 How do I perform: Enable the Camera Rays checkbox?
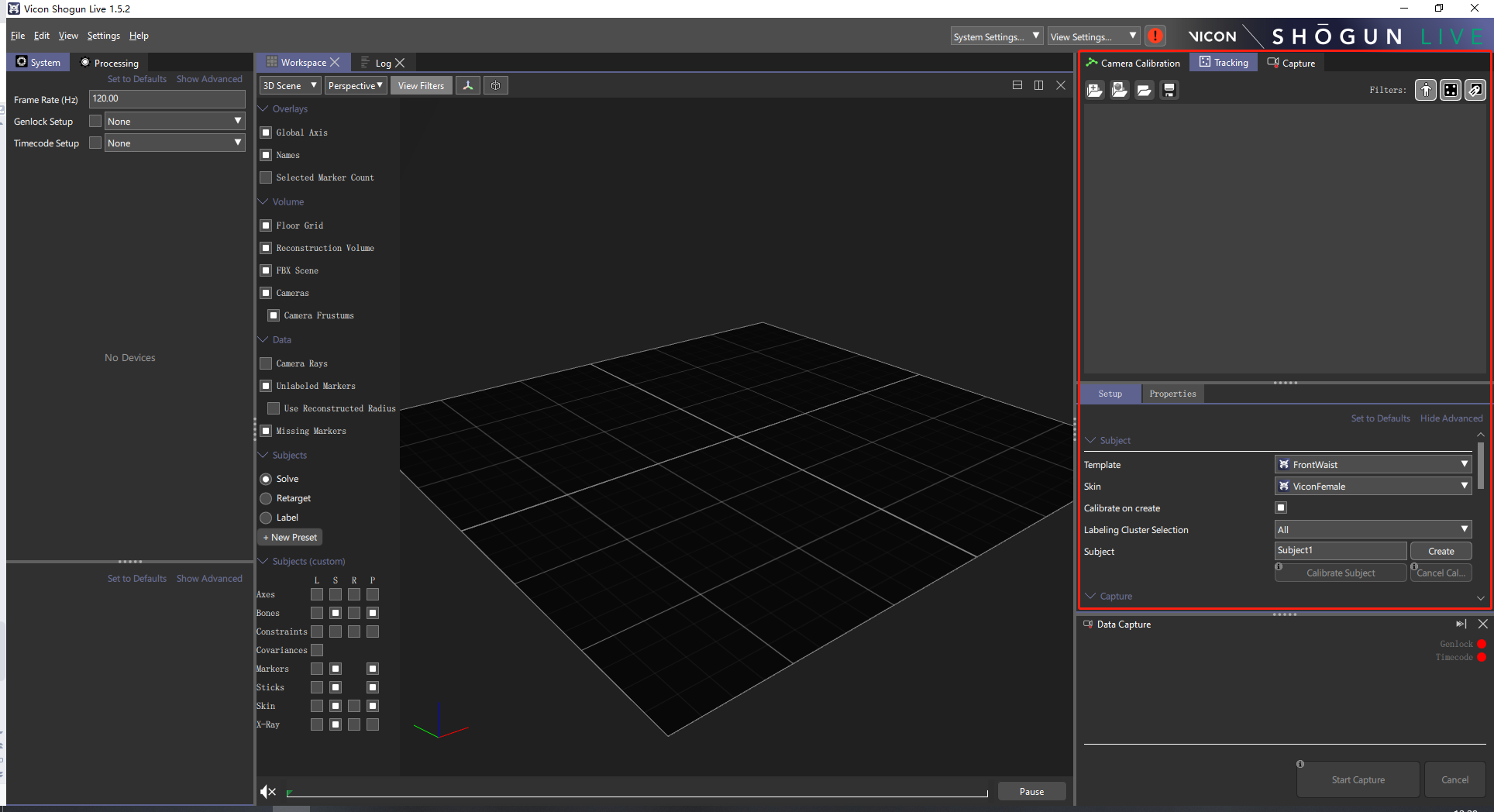(266, 363)
